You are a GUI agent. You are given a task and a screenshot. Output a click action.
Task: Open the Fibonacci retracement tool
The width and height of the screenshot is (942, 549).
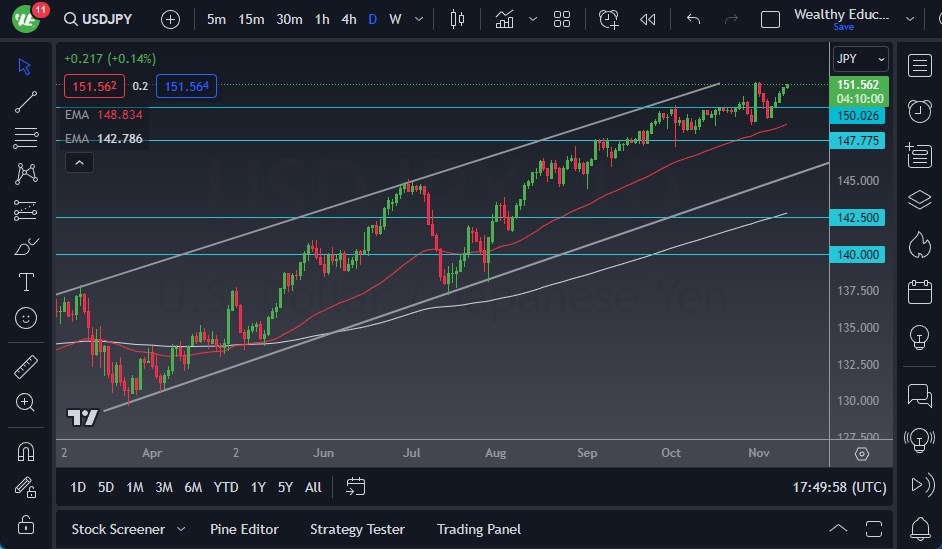pyautogui.click(x=26, y=137)
